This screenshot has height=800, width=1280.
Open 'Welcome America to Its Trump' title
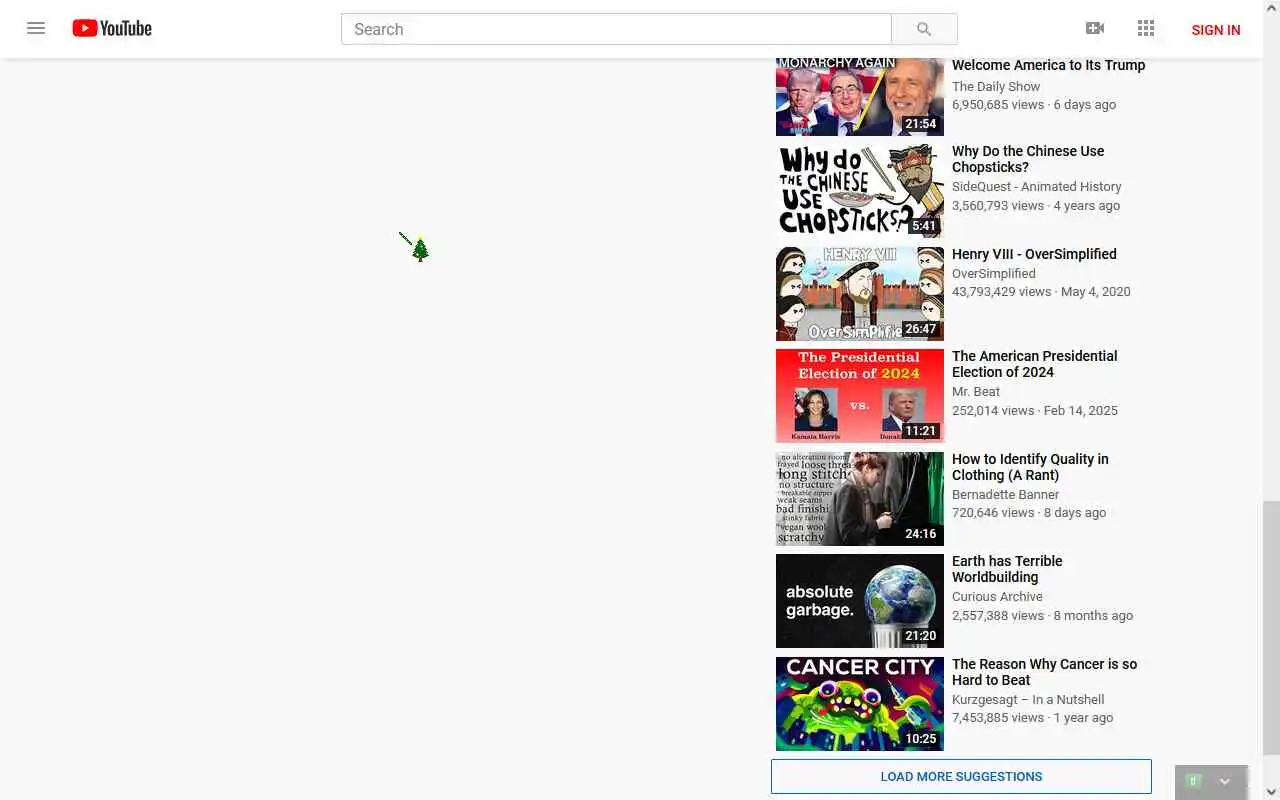click(1048, 65)
